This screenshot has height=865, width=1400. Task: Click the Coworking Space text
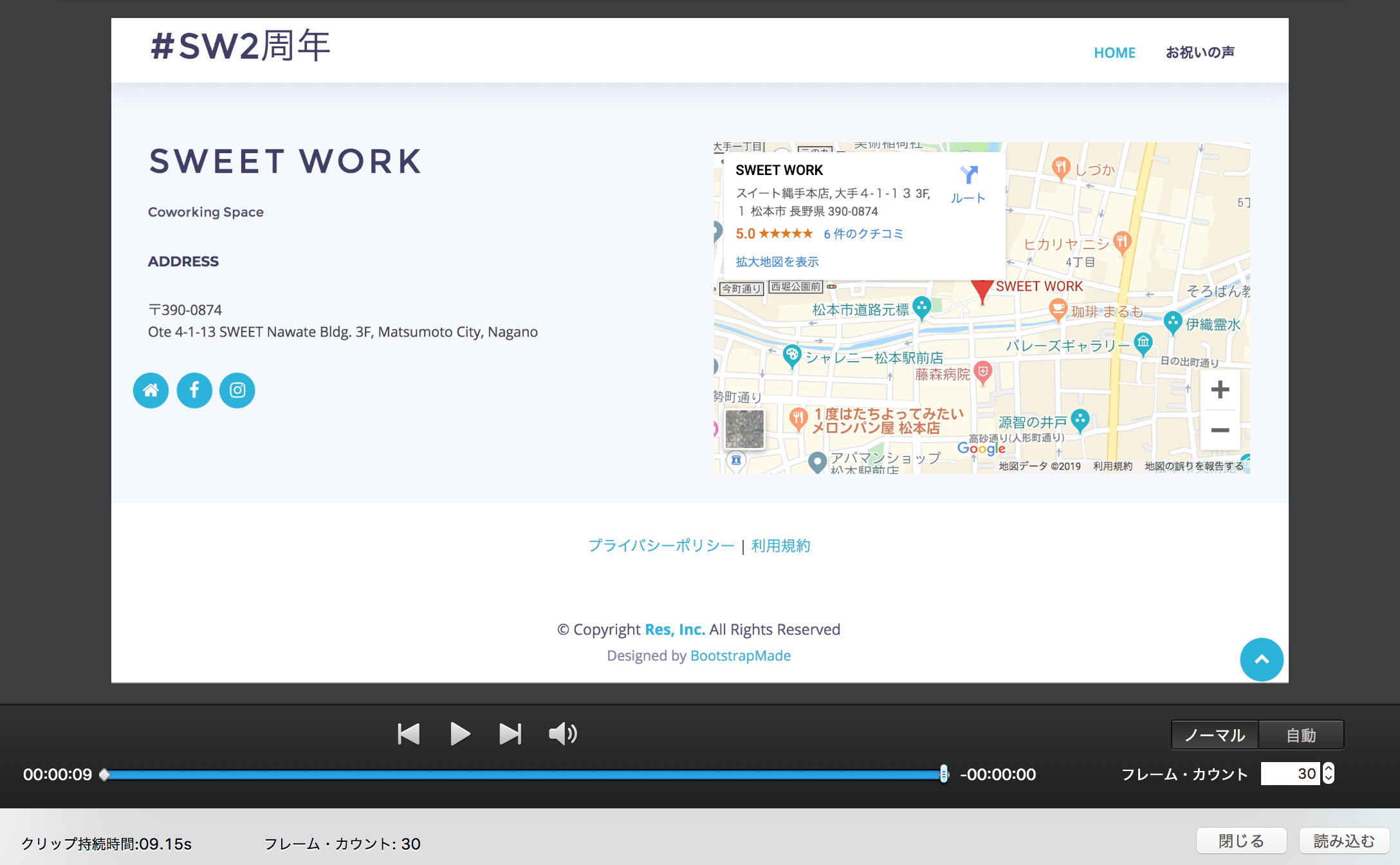[206, 212]
